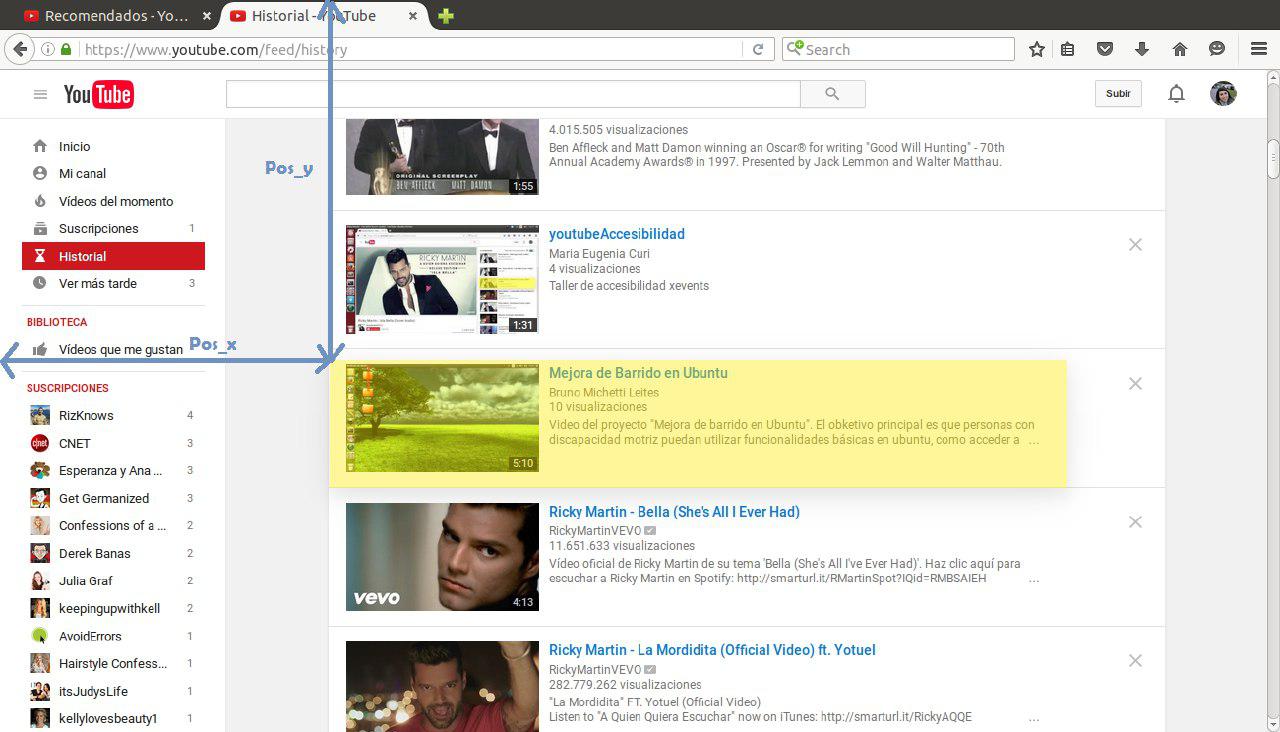
Task: Click the Subir upload button
Action: tap(1118, 94)
